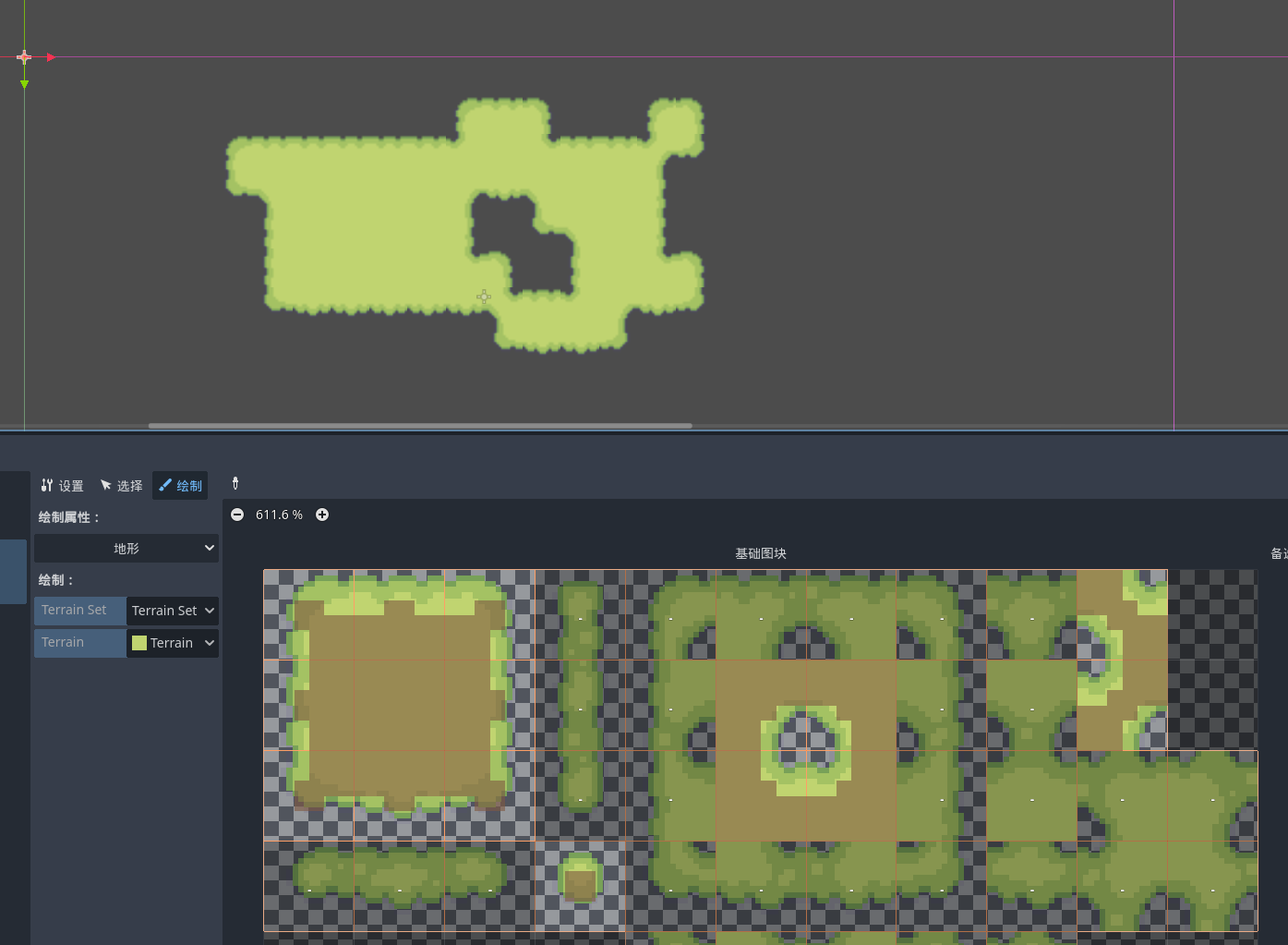The width and height of the screenshot is (1288, 945).
Task: Click the viewport horizontal scrollbar
Action: [420, 426]
